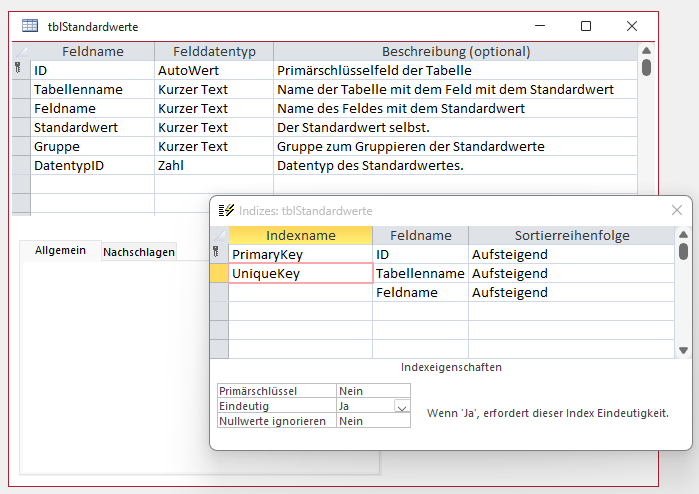Select the UniqueKey index name field

coord(301,273)
